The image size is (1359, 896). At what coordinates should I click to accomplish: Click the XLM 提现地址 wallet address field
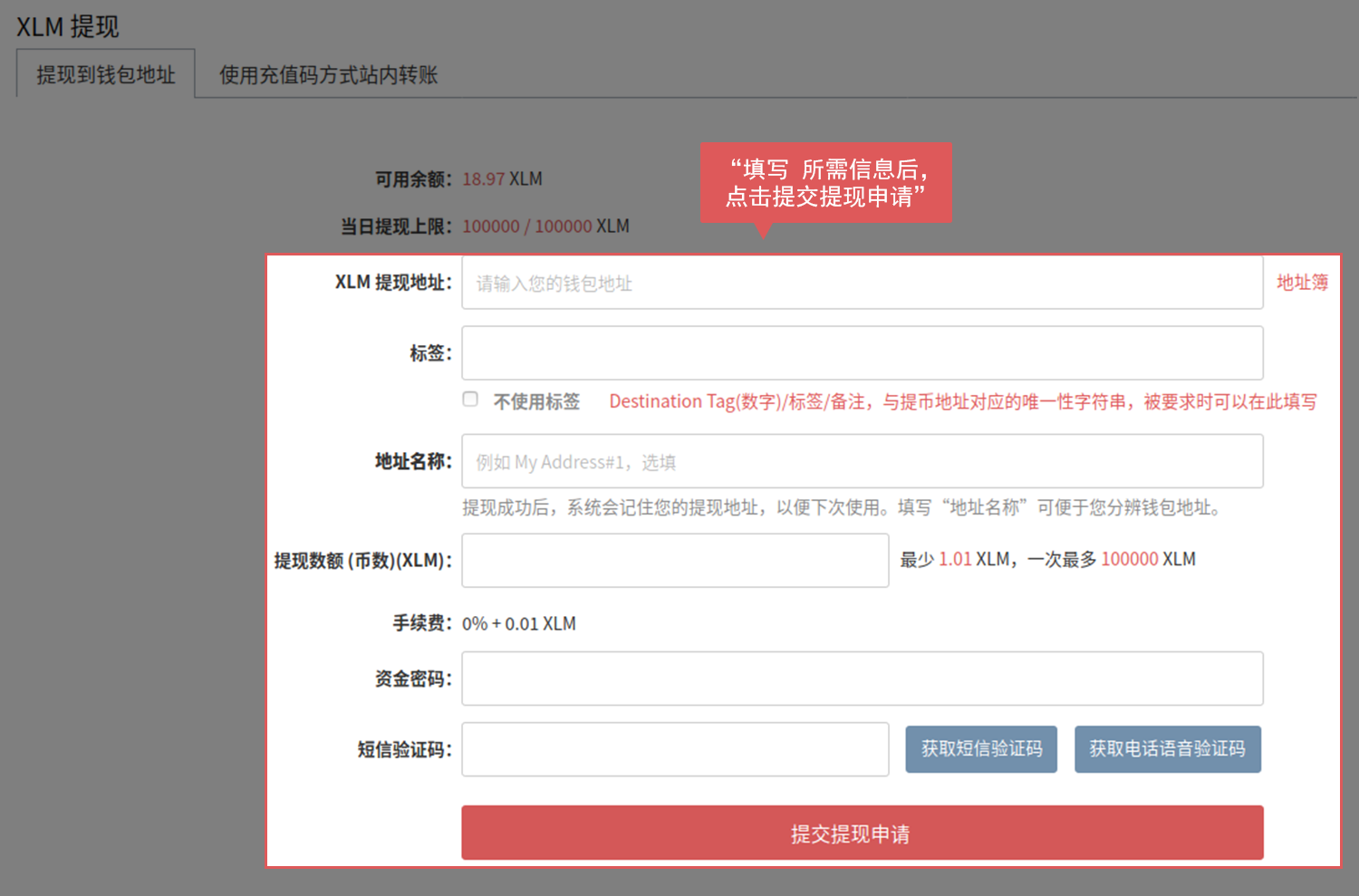[x=863, y=283]
